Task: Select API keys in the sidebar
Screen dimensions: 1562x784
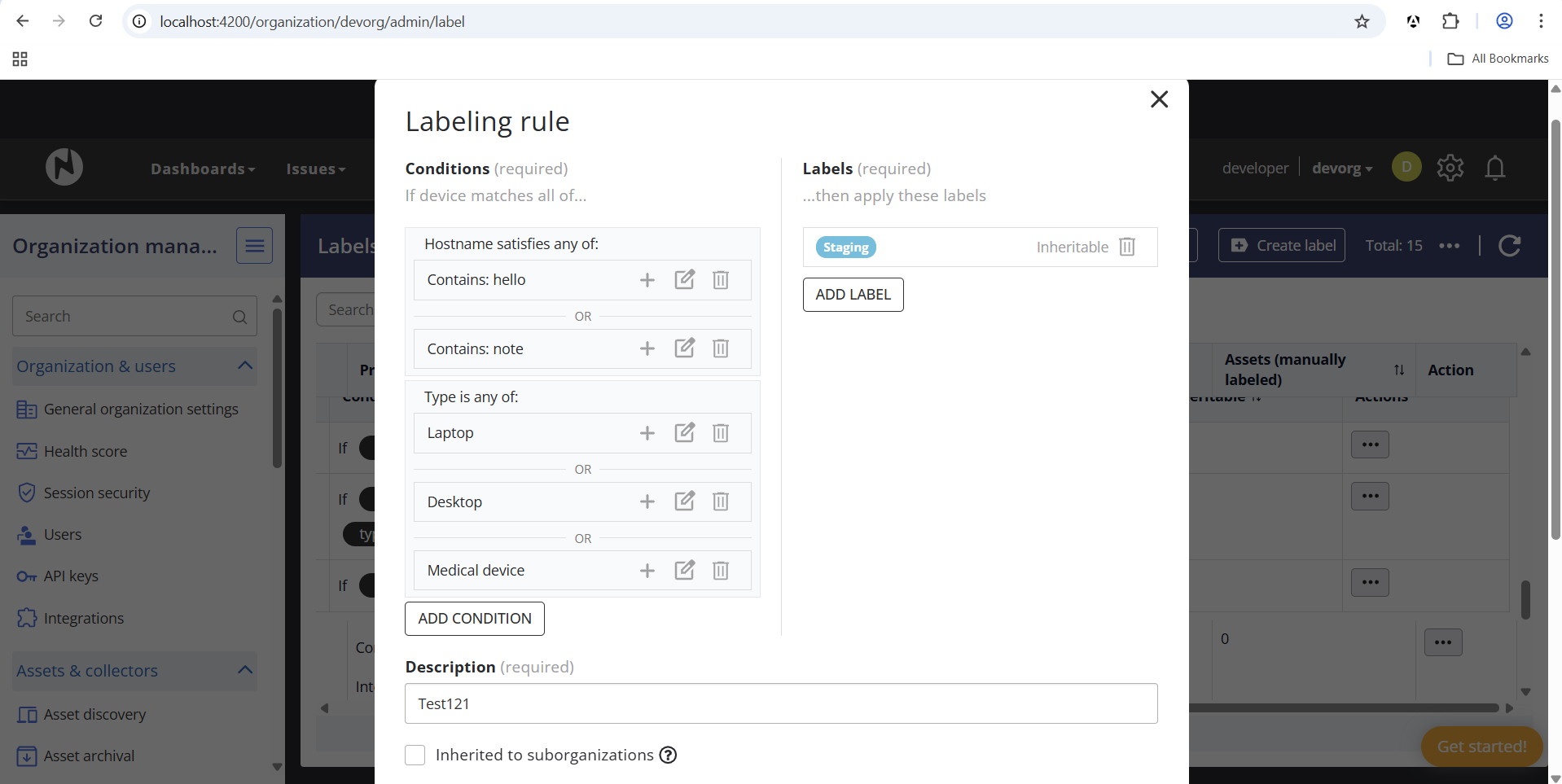Action: click(x=68, y=576)
